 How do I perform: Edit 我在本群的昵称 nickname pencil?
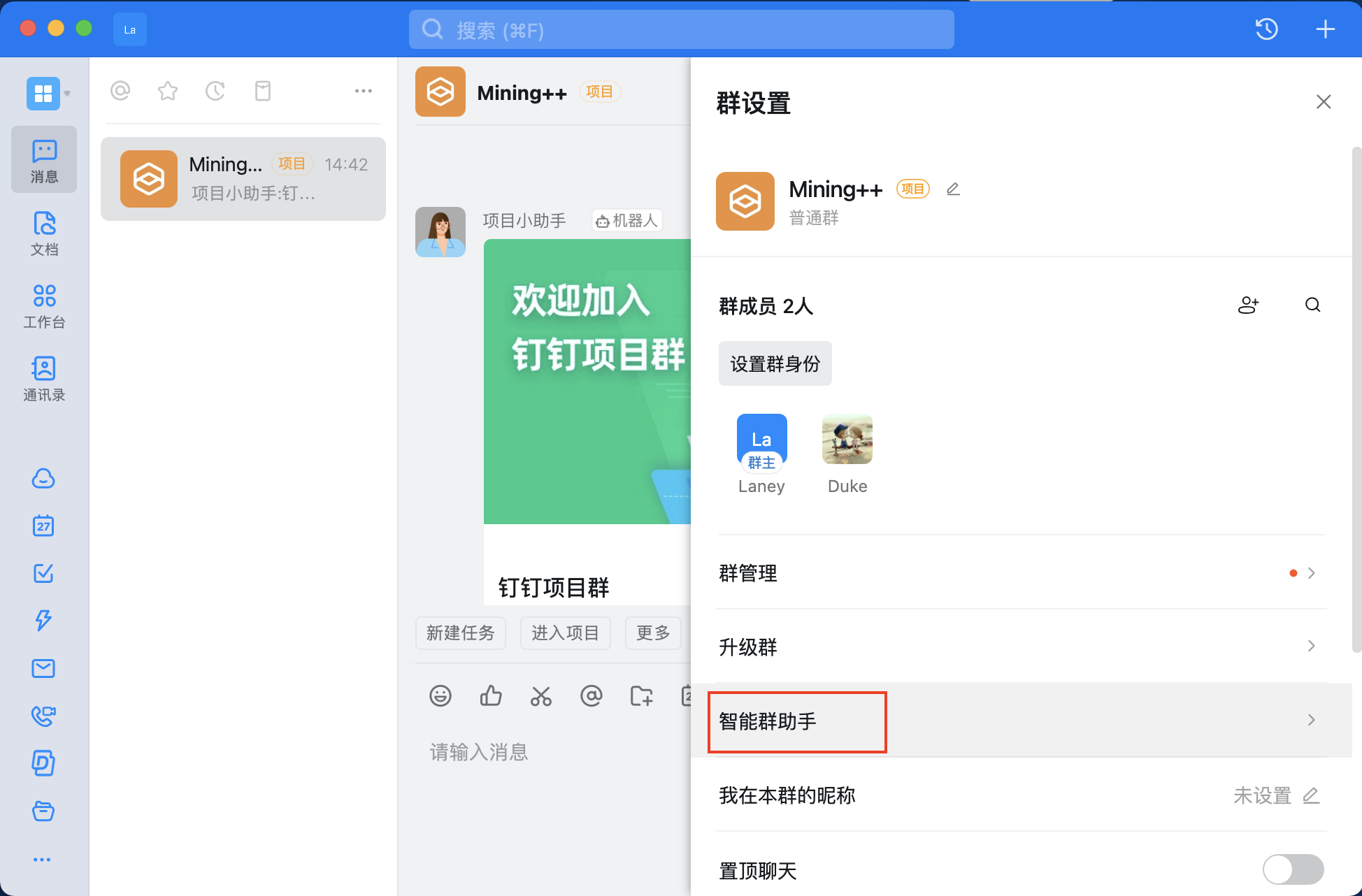click(1311, 795)
